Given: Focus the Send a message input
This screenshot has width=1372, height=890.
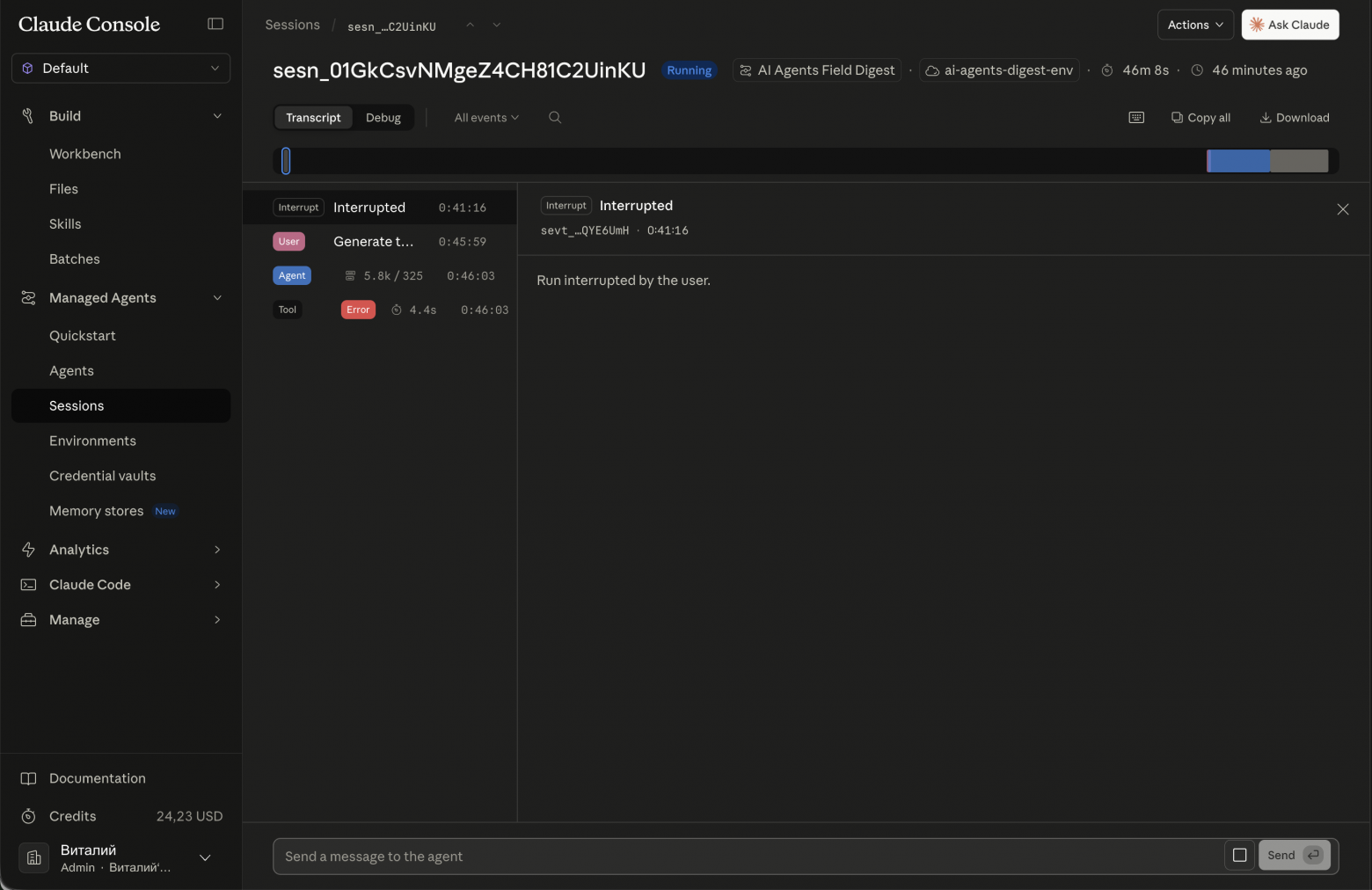Looking at the screenshot, I should click(x=748, y=857).
